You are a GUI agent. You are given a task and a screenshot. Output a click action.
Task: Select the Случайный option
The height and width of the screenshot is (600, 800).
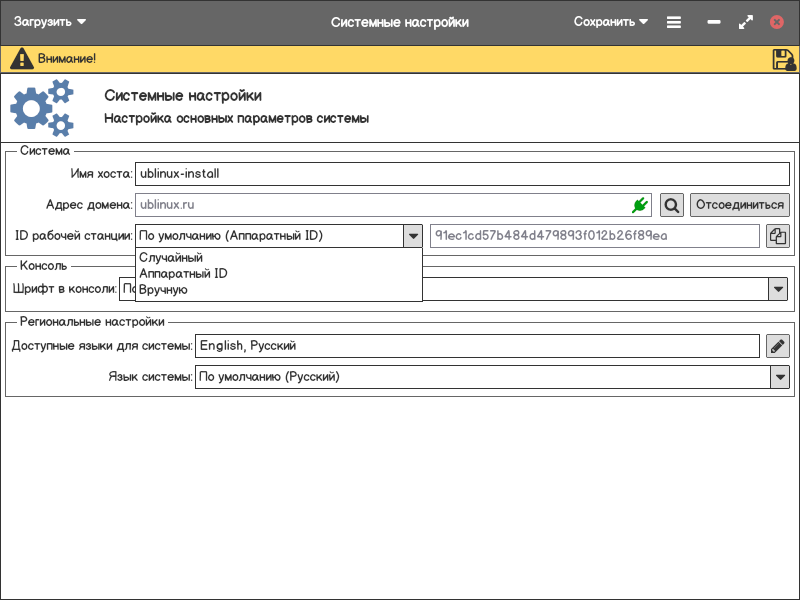click(171, 258)
